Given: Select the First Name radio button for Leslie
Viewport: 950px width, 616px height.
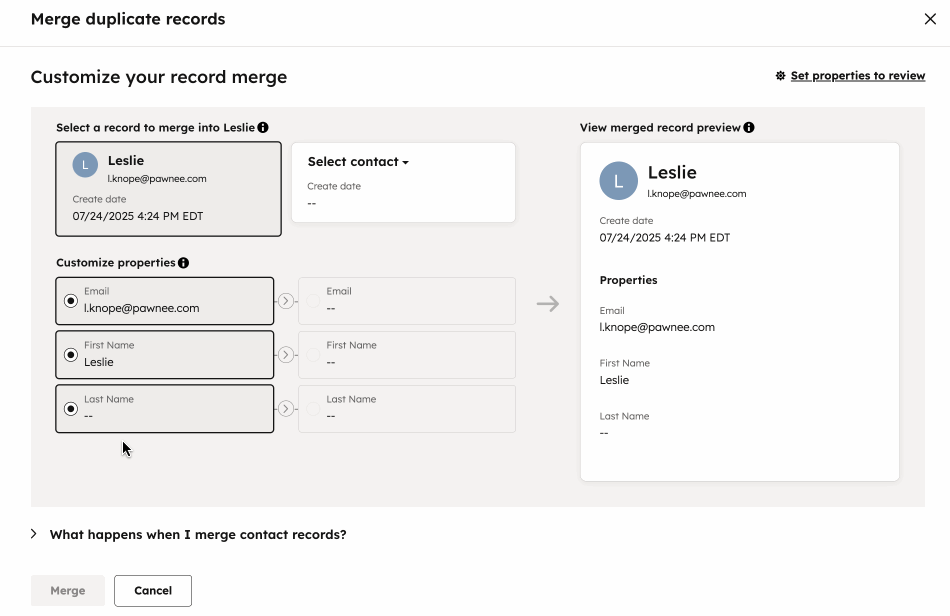Looking at the screenshot, I should click(69, 354).
